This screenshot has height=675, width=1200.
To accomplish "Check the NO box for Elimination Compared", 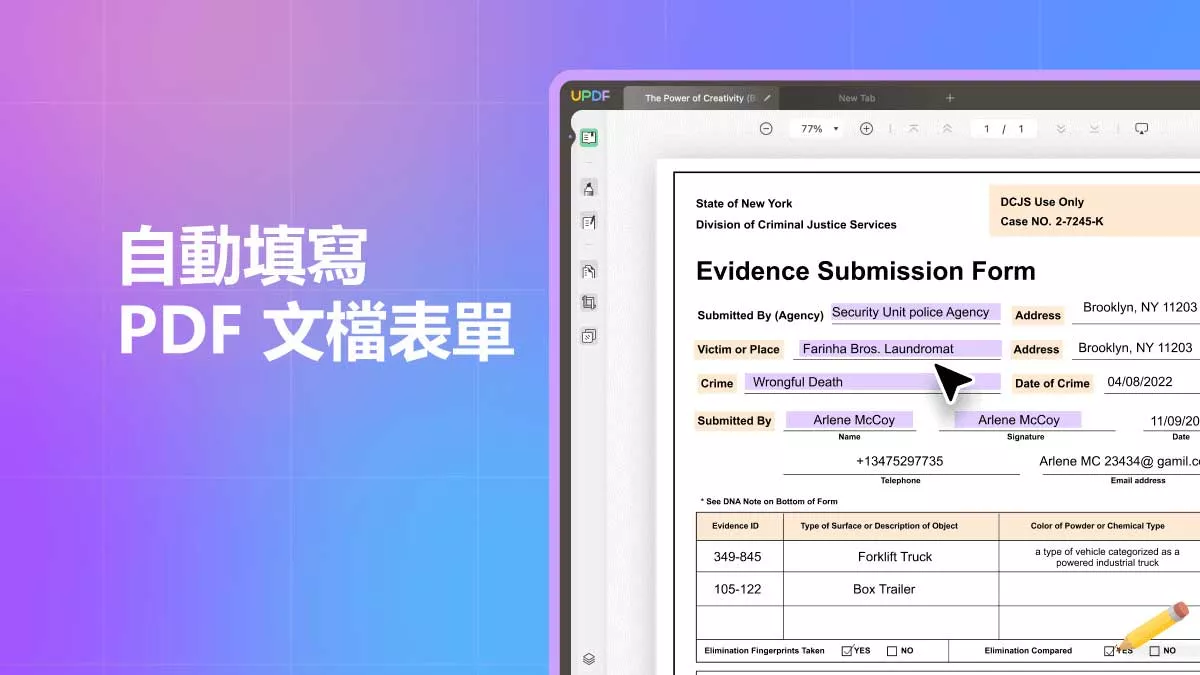I will click(1156, 651).
